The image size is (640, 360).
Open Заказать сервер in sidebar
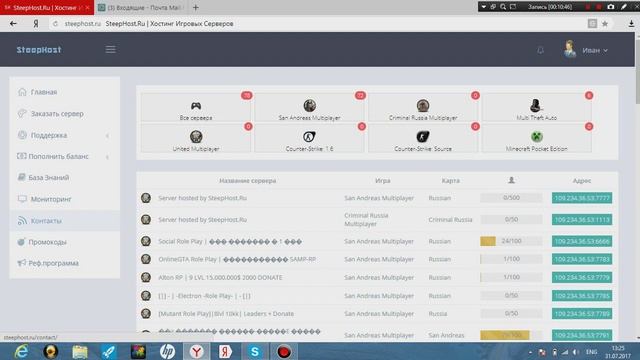(x=64, y=113)
